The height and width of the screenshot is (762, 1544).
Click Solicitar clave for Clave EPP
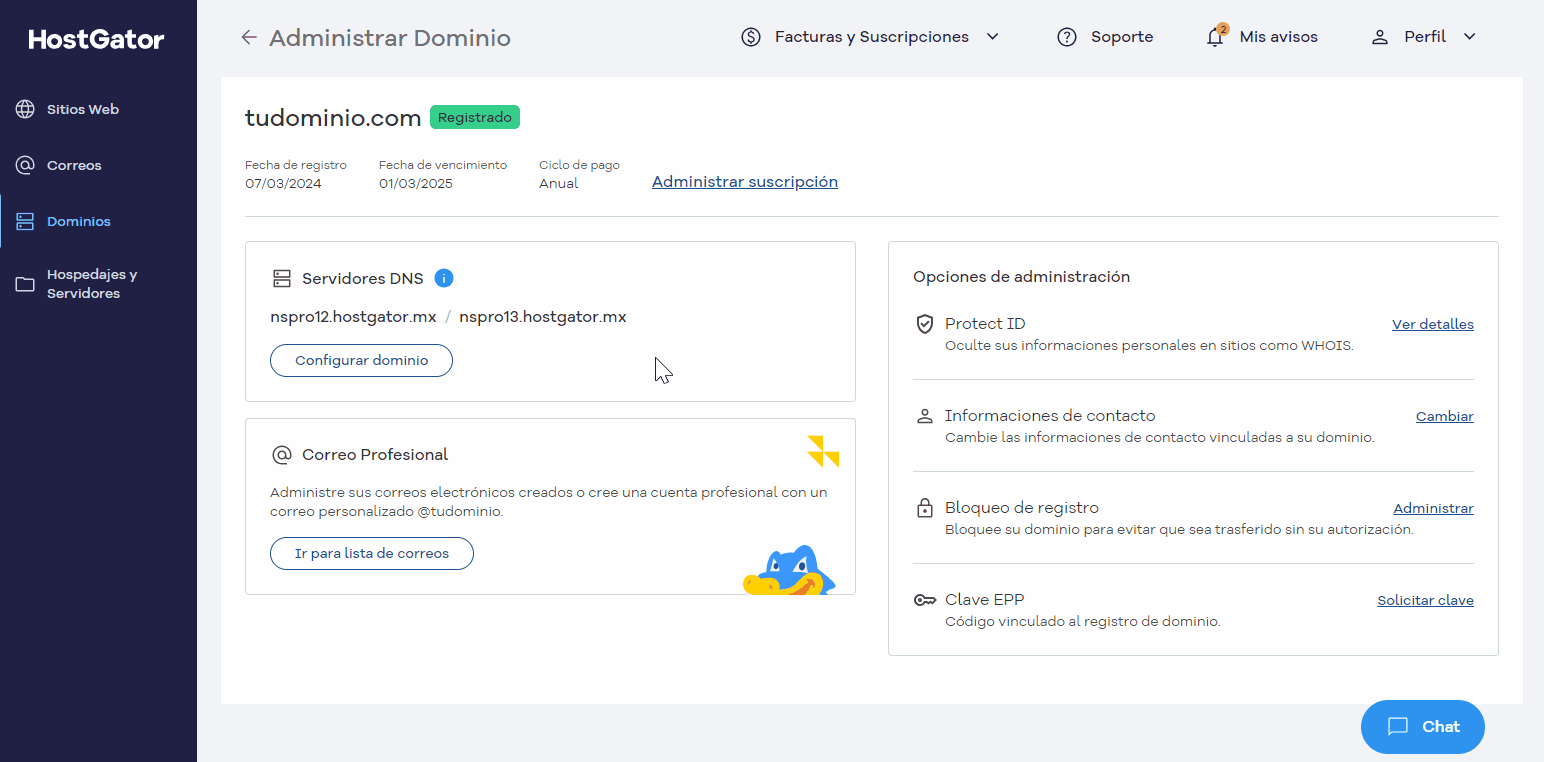(x=1425, y=600)
